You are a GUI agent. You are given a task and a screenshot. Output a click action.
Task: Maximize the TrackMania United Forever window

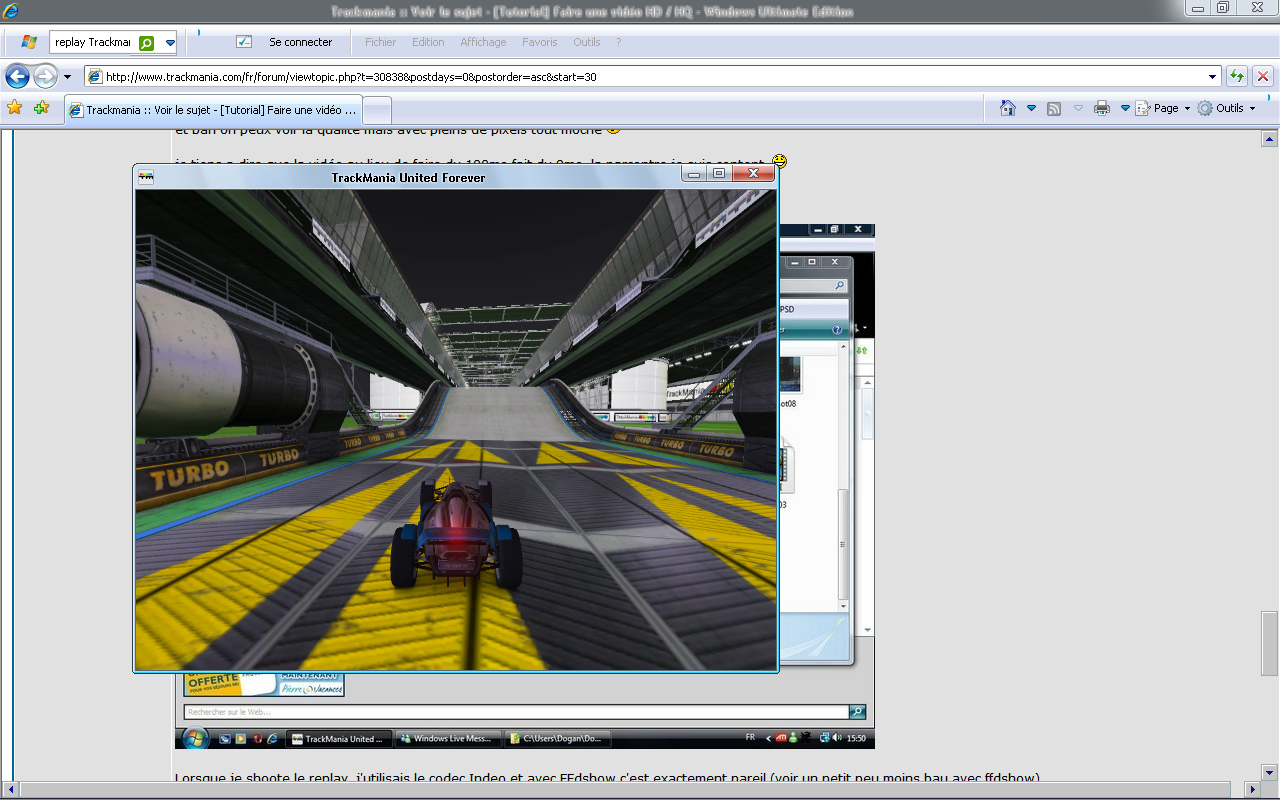click(719, 174)
